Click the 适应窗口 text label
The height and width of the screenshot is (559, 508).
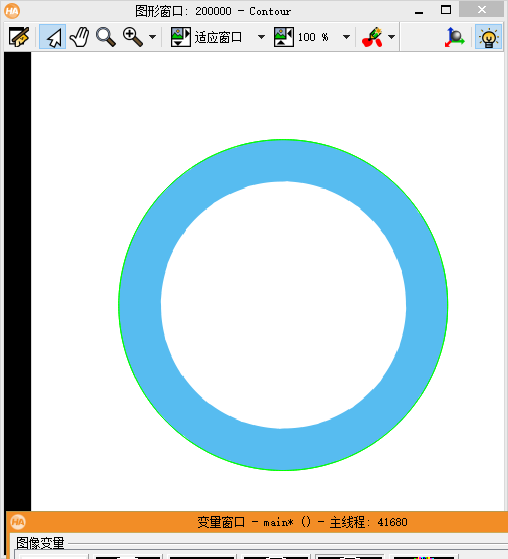[218, 37]
